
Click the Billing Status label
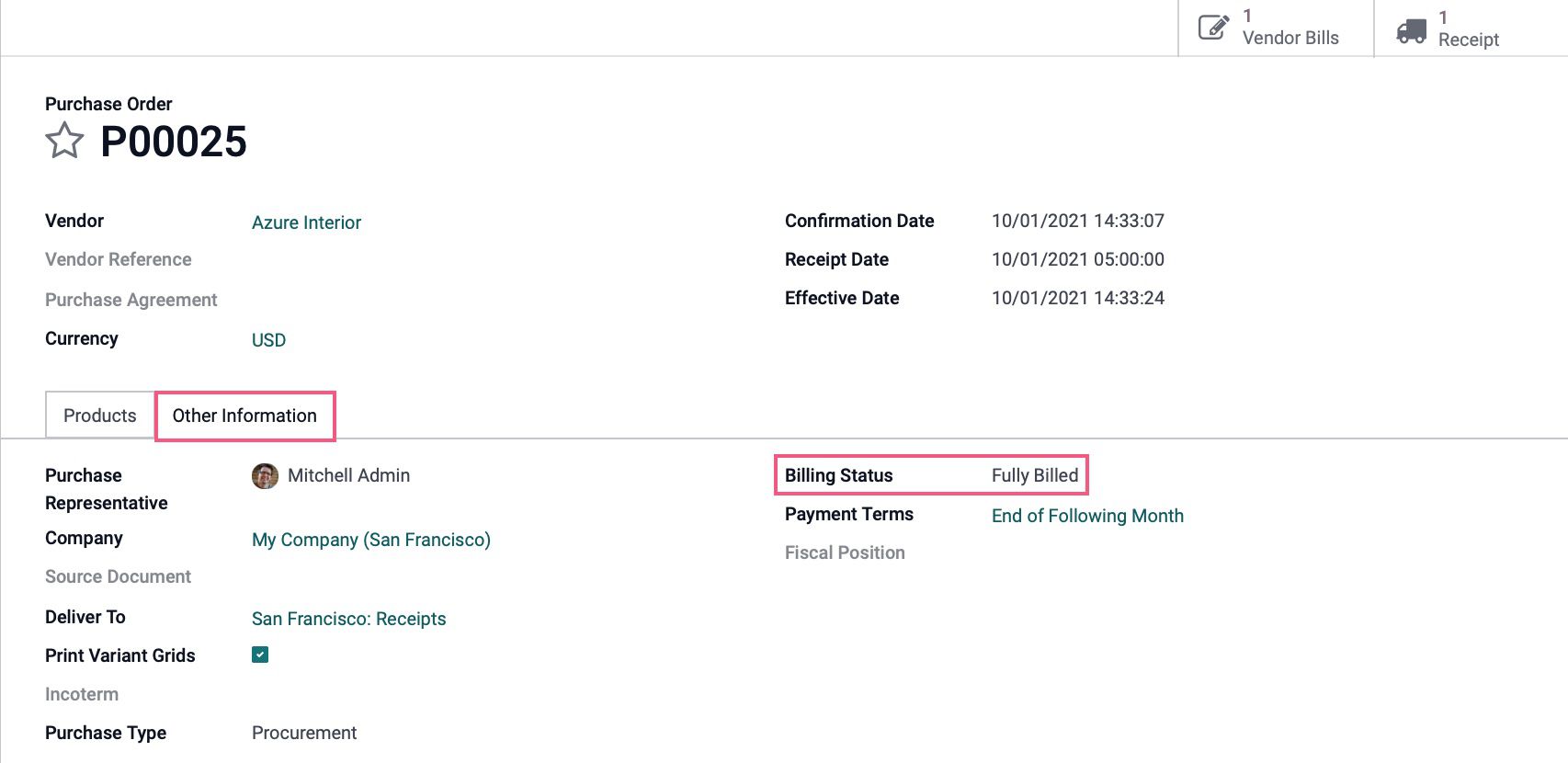(839, 475)
